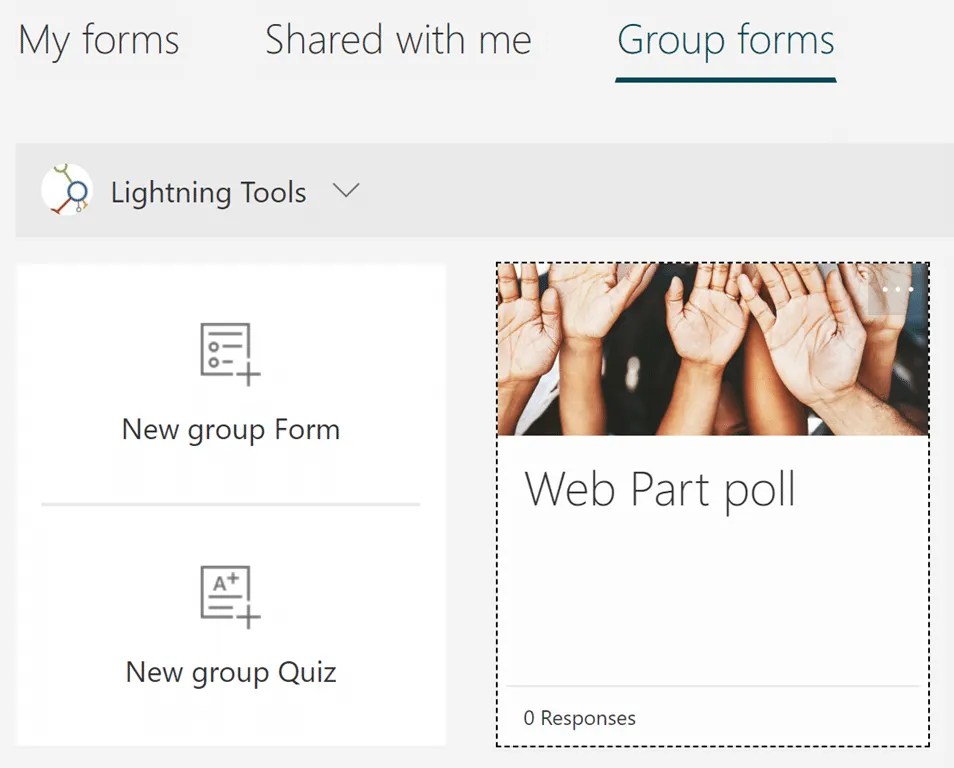The height and width of the screenshot is (768, 954).
Task: Open the Web Part poll form
Action: click(x=661, y=489)
